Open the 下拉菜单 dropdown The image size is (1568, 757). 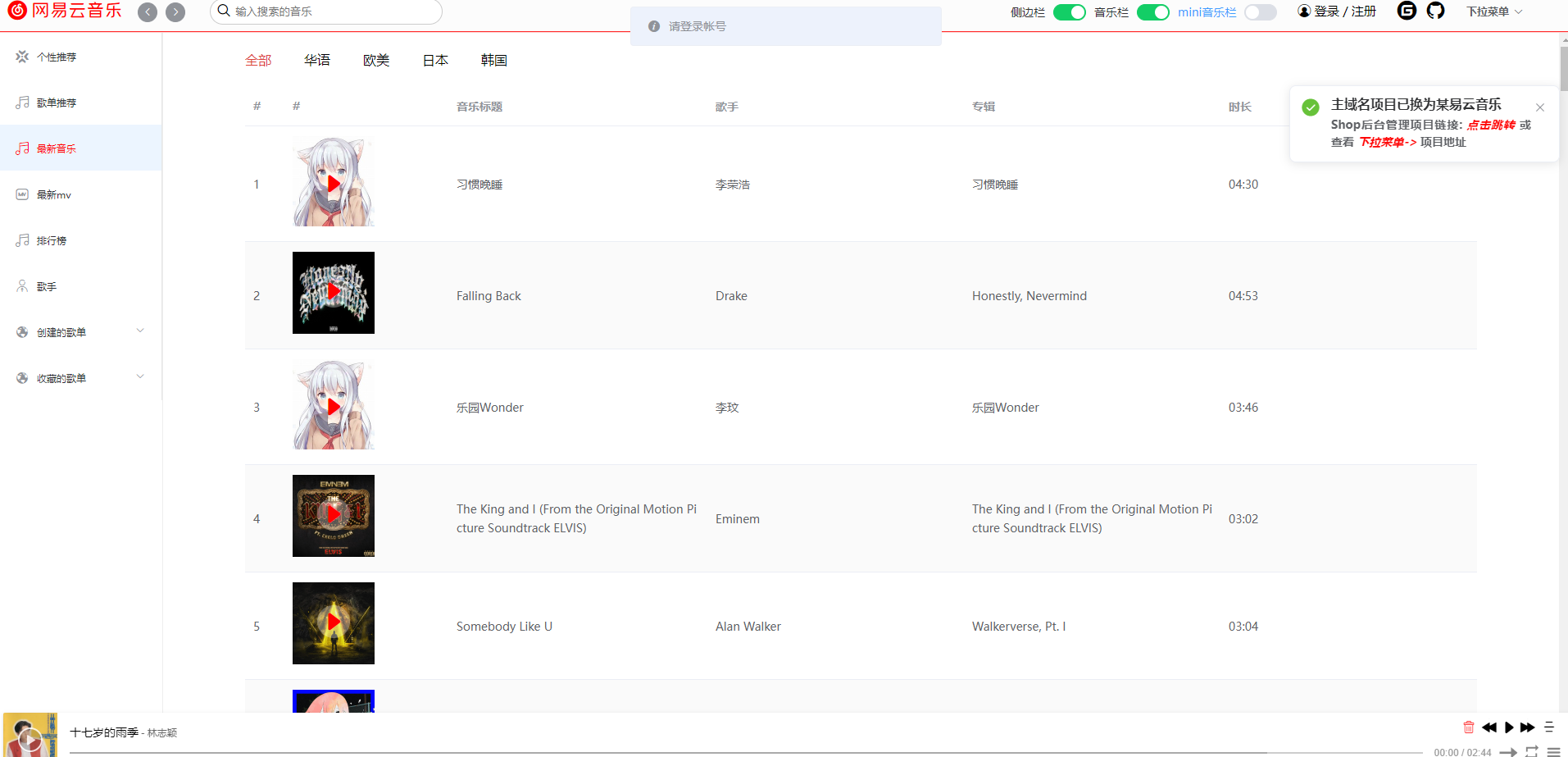(1494, 11)
